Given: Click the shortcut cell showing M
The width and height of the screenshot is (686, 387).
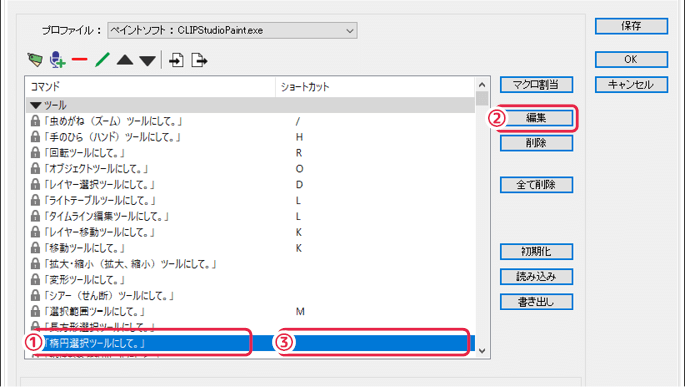Looking at the screenshot, I should point(300,311).
